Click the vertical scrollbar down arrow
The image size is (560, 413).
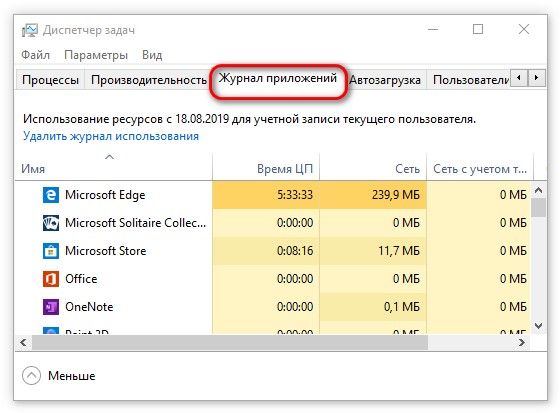point(539,326)
